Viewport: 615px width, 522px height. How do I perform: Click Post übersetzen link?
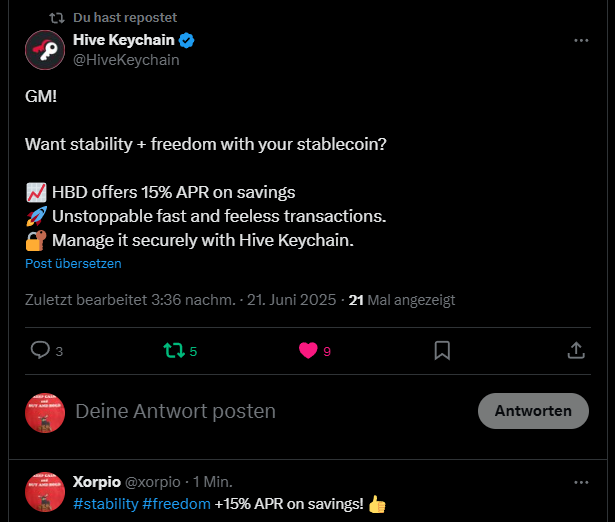(x=73, y=264)
